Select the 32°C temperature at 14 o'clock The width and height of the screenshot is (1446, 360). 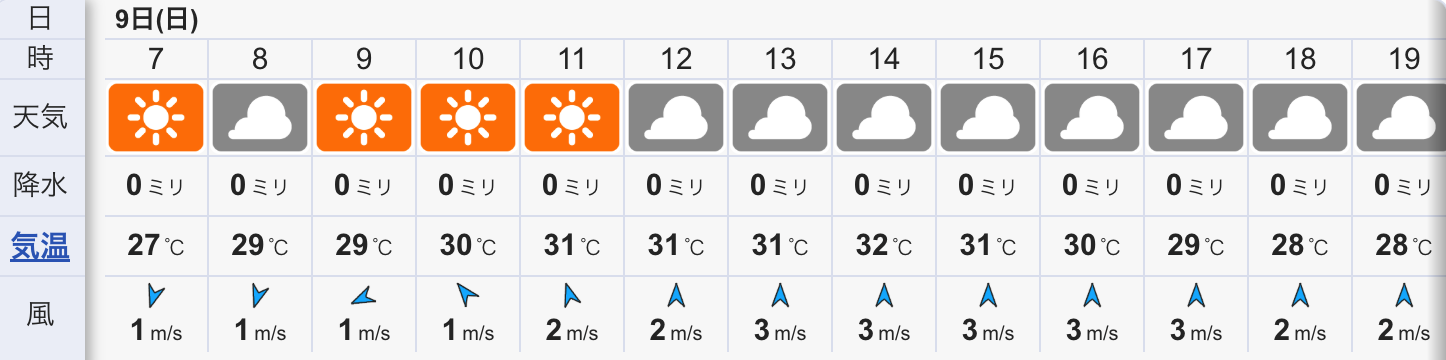point(884,245)
